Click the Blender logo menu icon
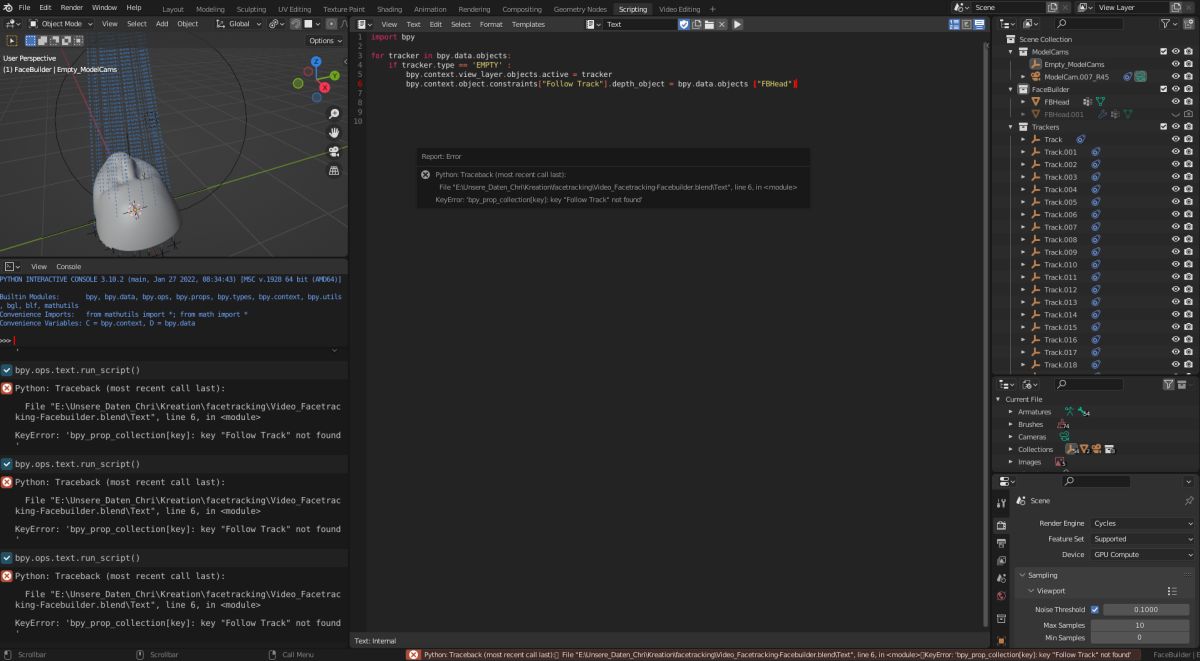Screen dimensions: 1200x661 click(x=7, y=7)
